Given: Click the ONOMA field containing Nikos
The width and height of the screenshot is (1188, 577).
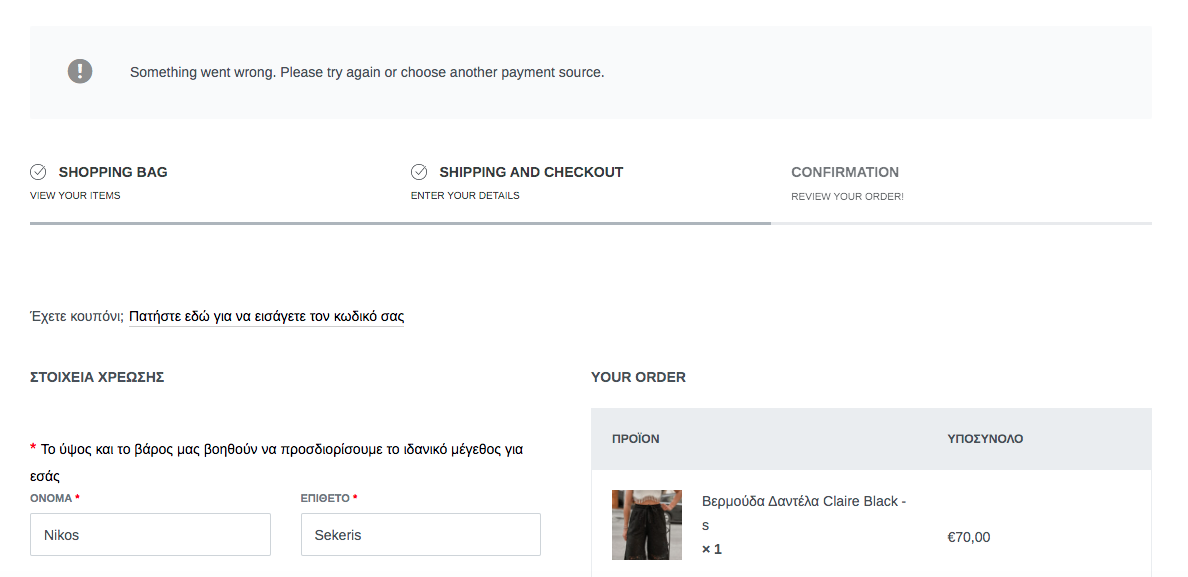Looking at the screenshot, I should point(150,534).
